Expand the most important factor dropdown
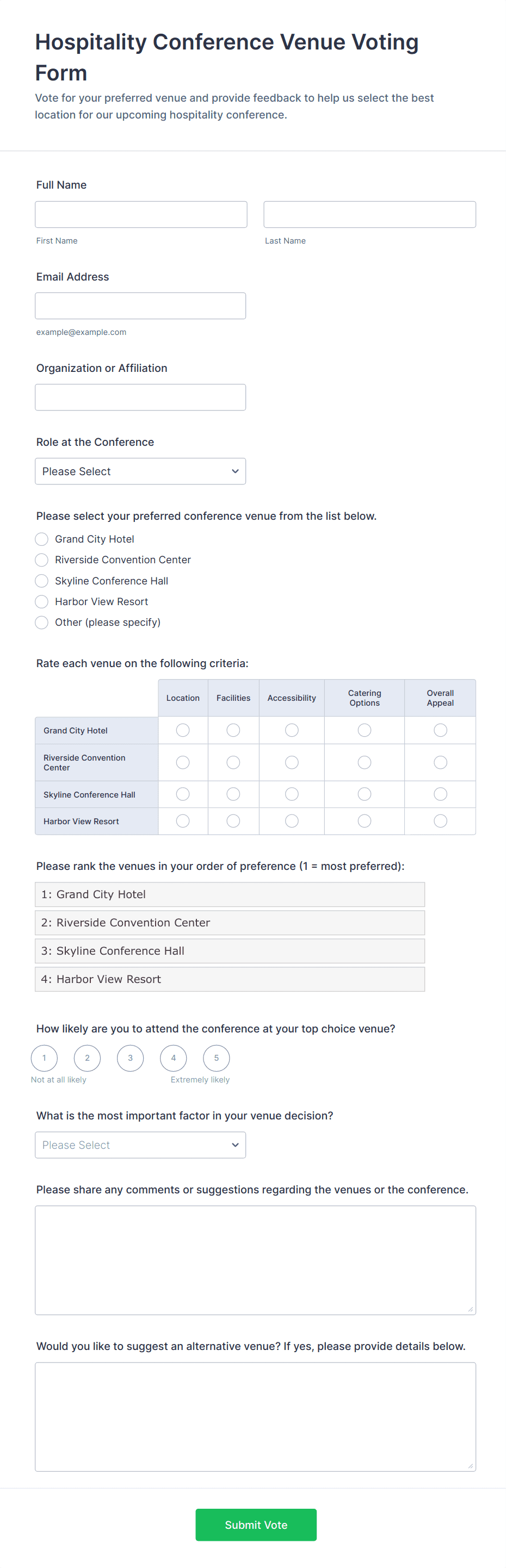This screenshot has height=1568, width=506. click(x=140, y=1145)
